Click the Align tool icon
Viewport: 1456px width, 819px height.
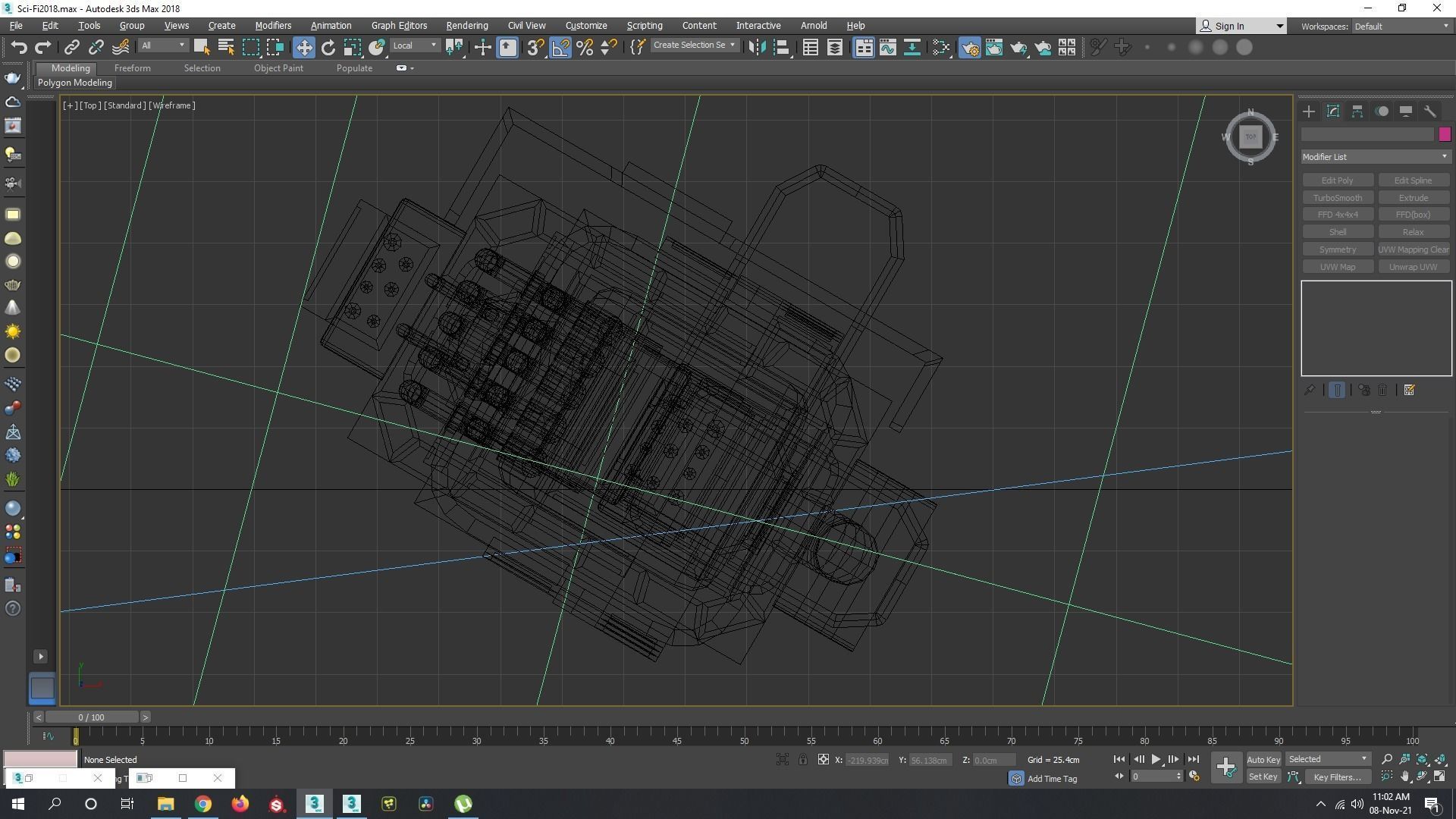[781, 47]
